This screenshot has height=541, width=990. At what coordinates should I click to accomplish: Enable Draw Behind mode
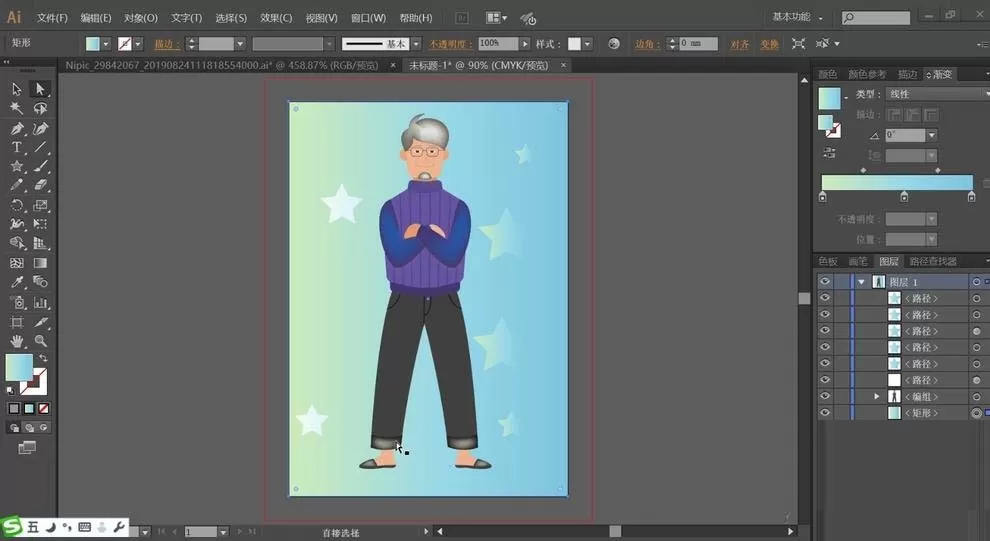(x=29, y=428)
